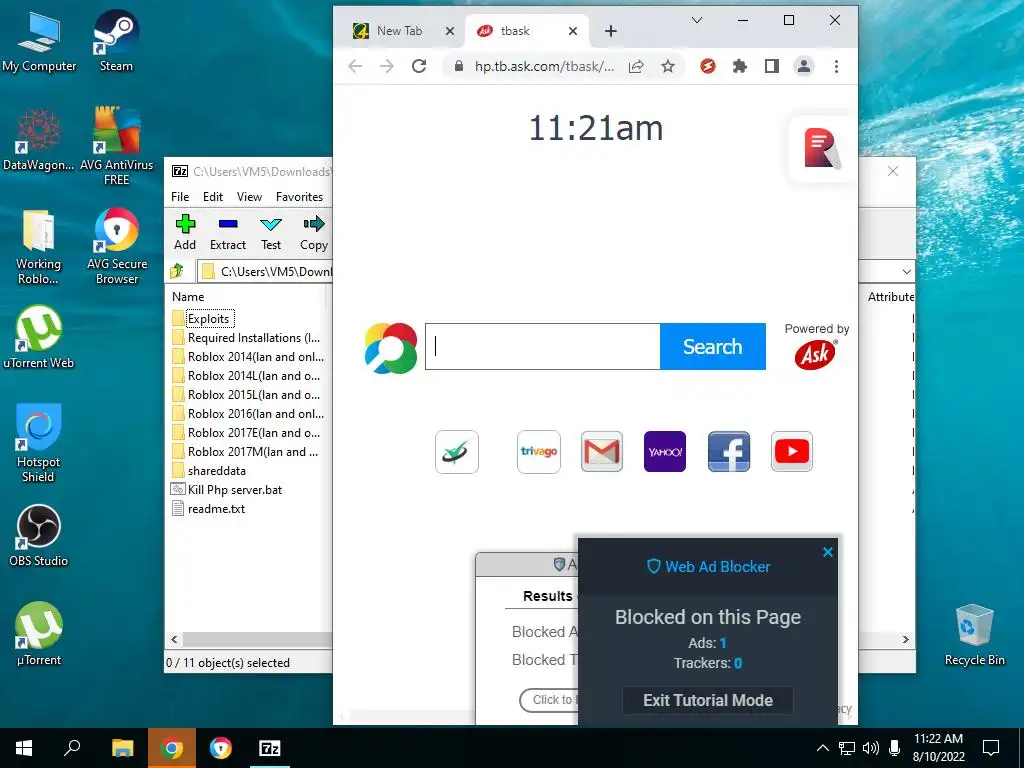Click the 7-Zip horizontal scrollbar
The width and height of the screenshot is (1024, 768).
point(257,639)
